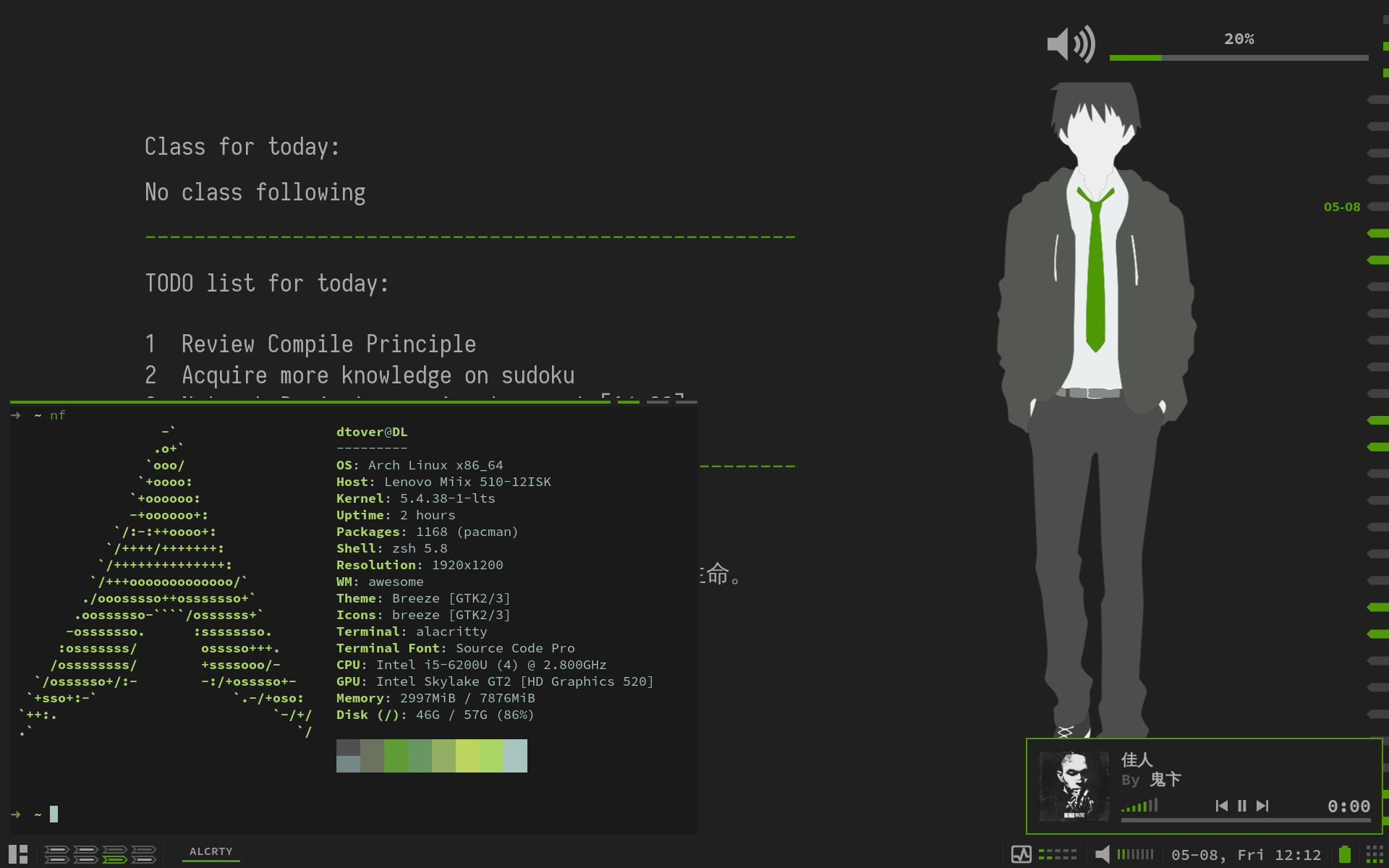
Task: Select the GPU: Intel Skylake GT2 line
Action: click(x=495, y=681)
